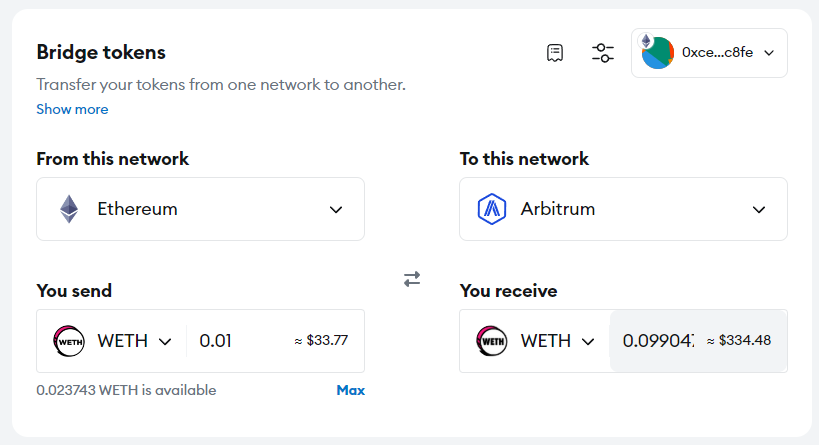
Task: Click the available WETH balance text
Action: (126, 390)
